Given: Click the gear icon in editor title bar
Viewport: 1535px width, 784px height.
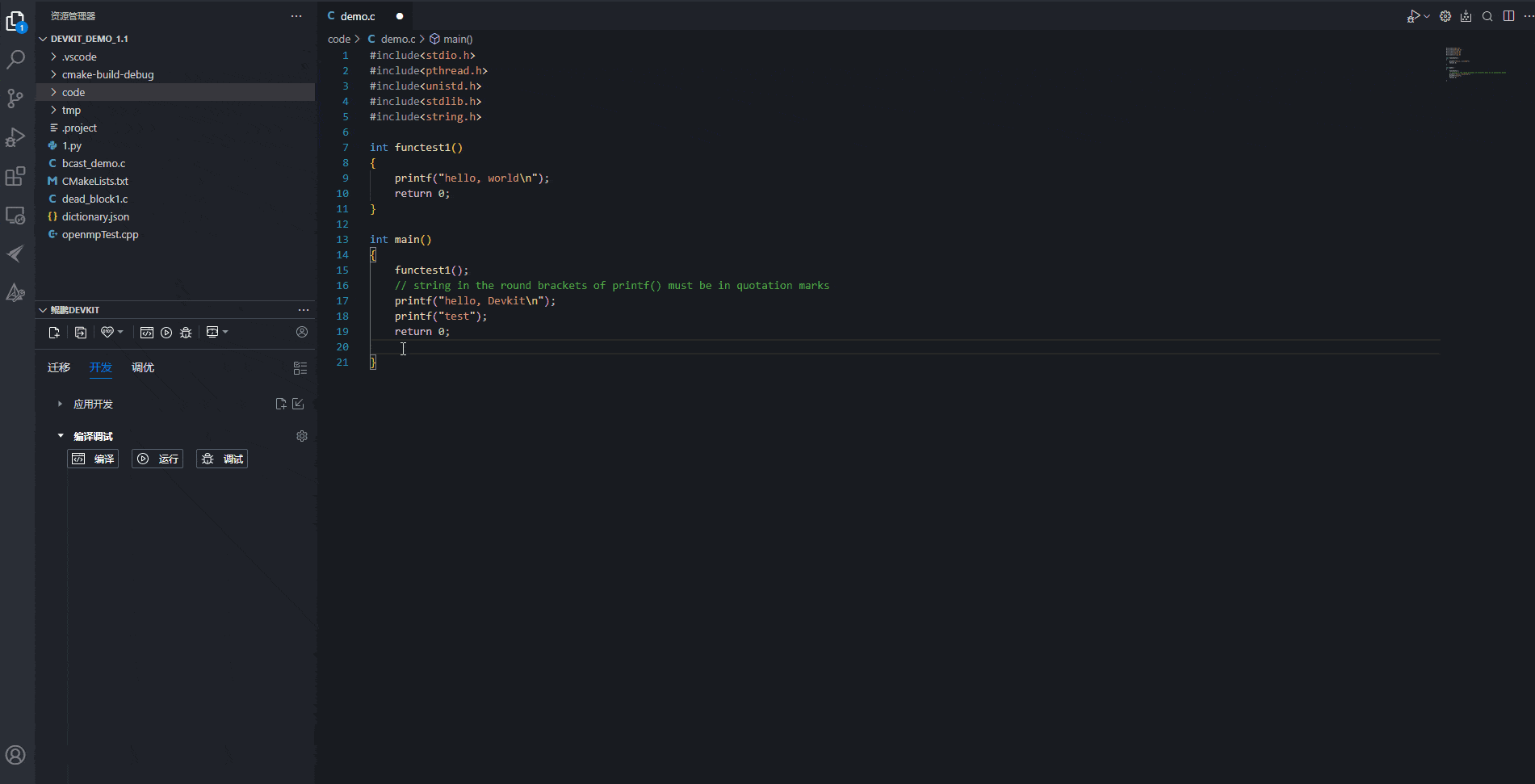Looking at the screenshot, I should pos(1445,16).
